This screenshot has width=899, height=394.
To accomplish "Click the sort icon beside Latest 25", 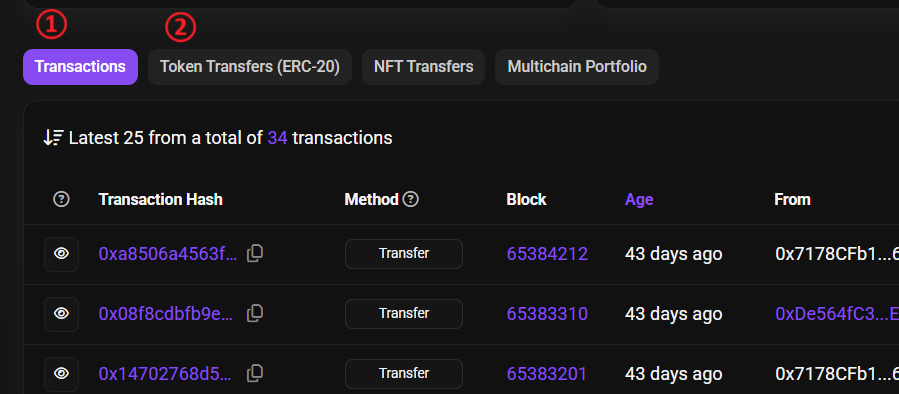I will [53, 138].
